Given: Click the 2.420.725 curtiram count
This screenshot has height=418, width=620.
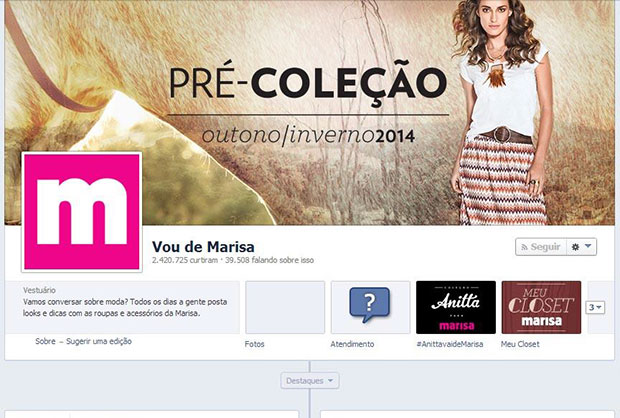Looking at the screenshot, I should 185,260.
